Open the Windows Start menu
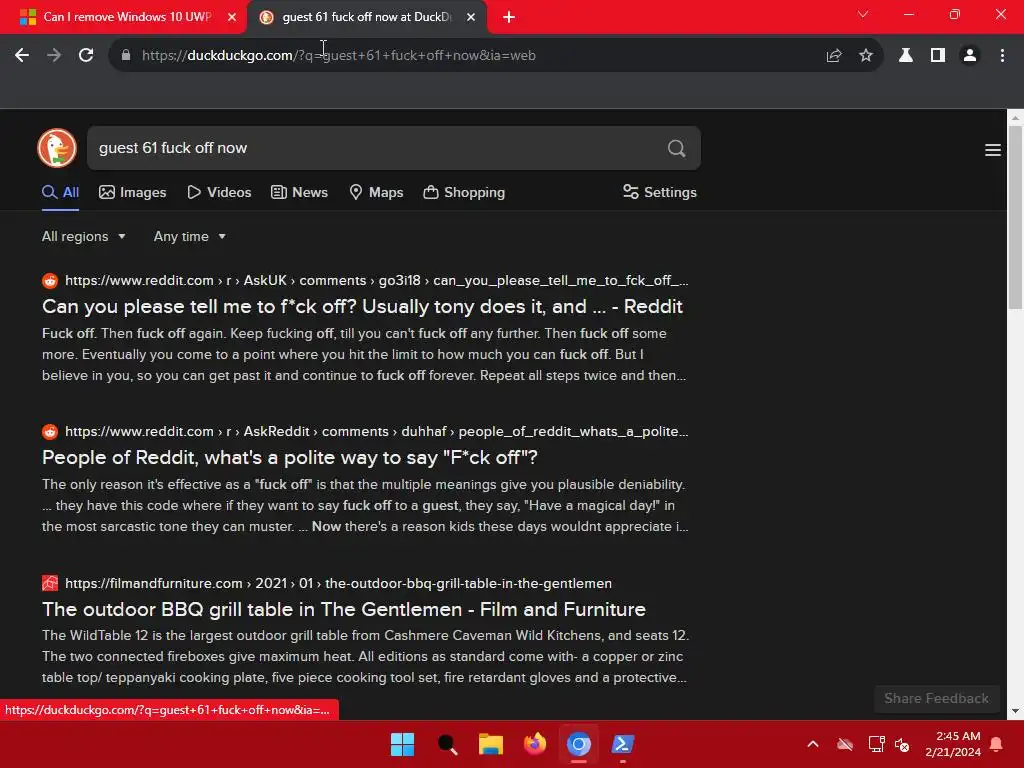Screen dimensions: 1024x768 click(x=402, y=744)
